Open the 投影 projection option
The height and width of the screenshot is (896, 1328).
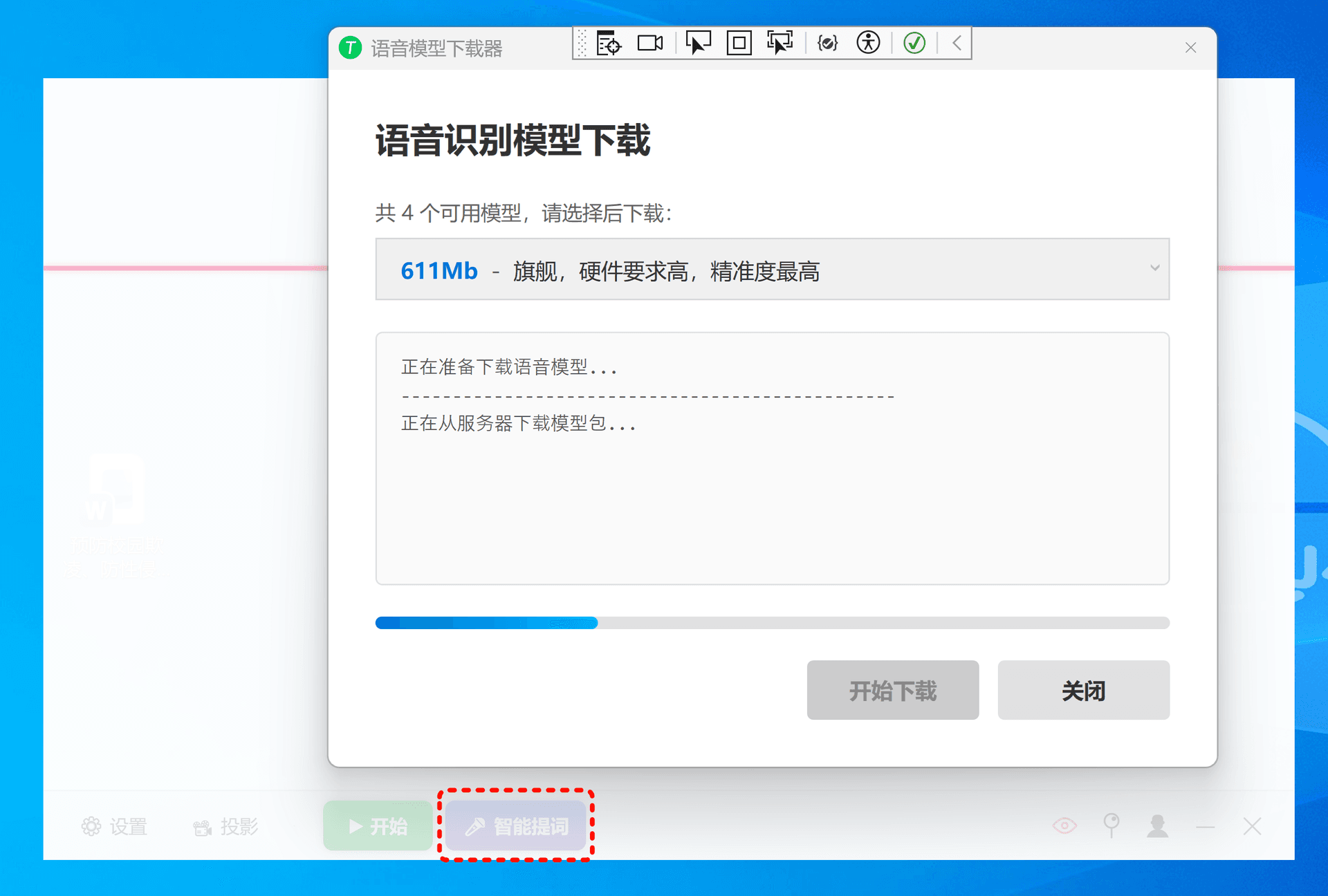click(x=225, y=827)
